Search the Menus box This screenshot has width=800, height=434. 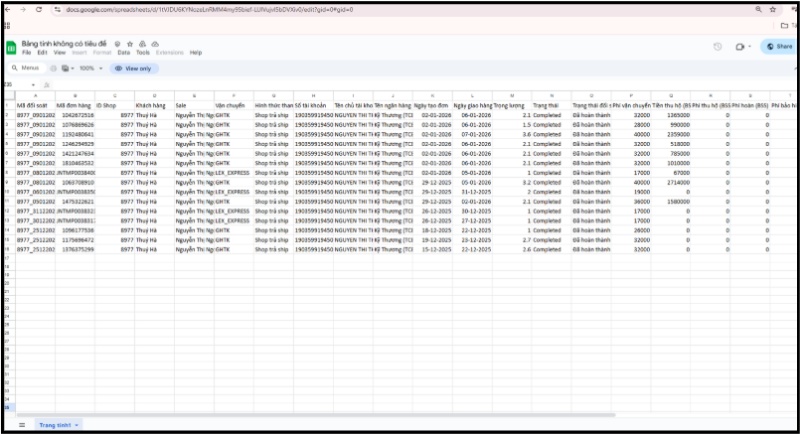(x=26, y=68)
